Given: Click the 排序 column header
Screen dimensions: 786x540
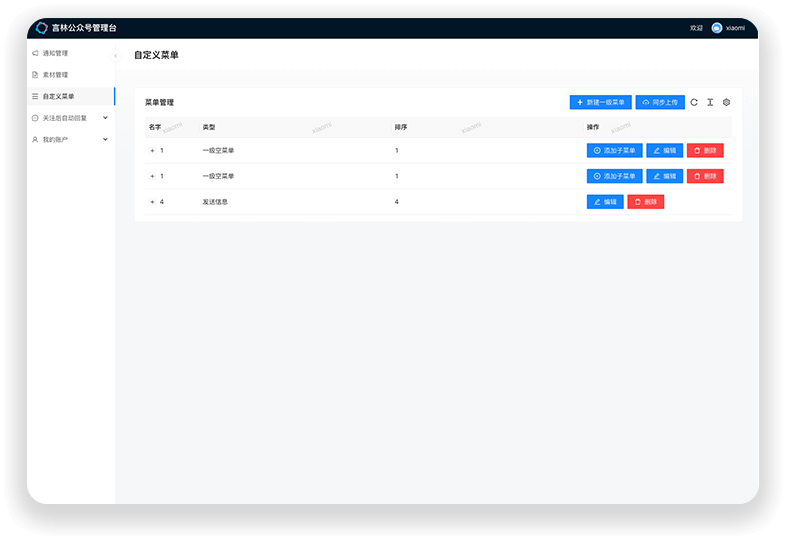Looking at the screenshot, I should tap(401, 127).
